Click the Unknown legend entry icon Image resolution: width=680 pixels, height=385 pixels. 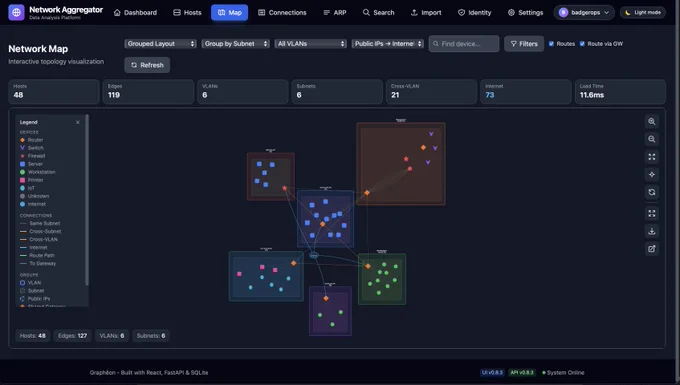tap(23, 196)
